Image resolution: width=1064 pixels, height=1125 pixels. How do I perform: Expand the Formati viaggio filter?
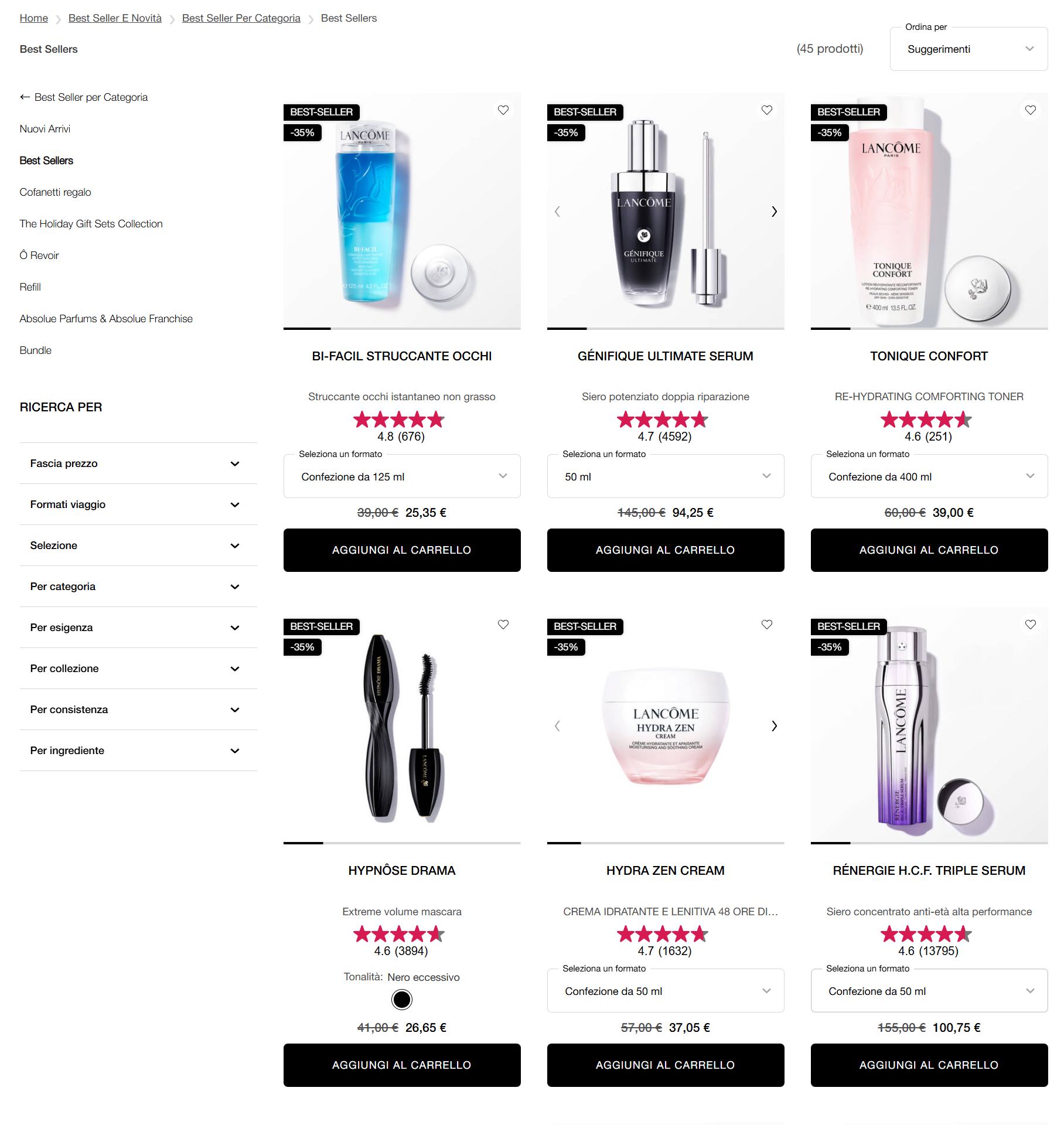click(138, 504)
